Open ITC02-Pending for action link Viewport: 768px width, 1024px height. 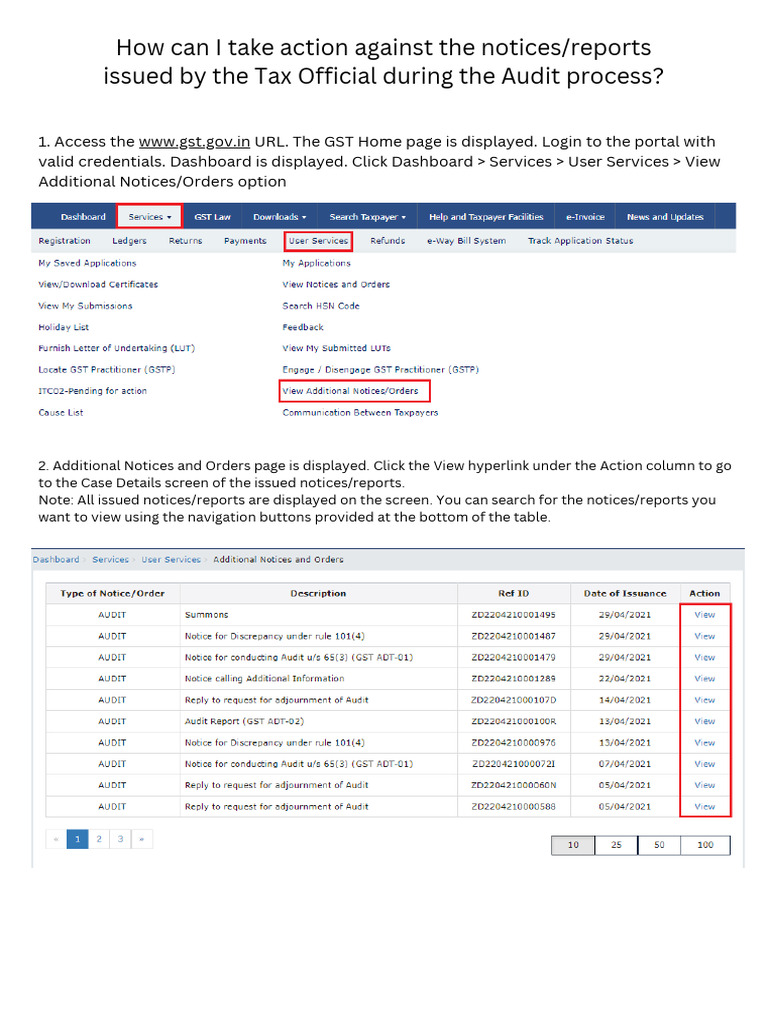[x=92, y=391]
